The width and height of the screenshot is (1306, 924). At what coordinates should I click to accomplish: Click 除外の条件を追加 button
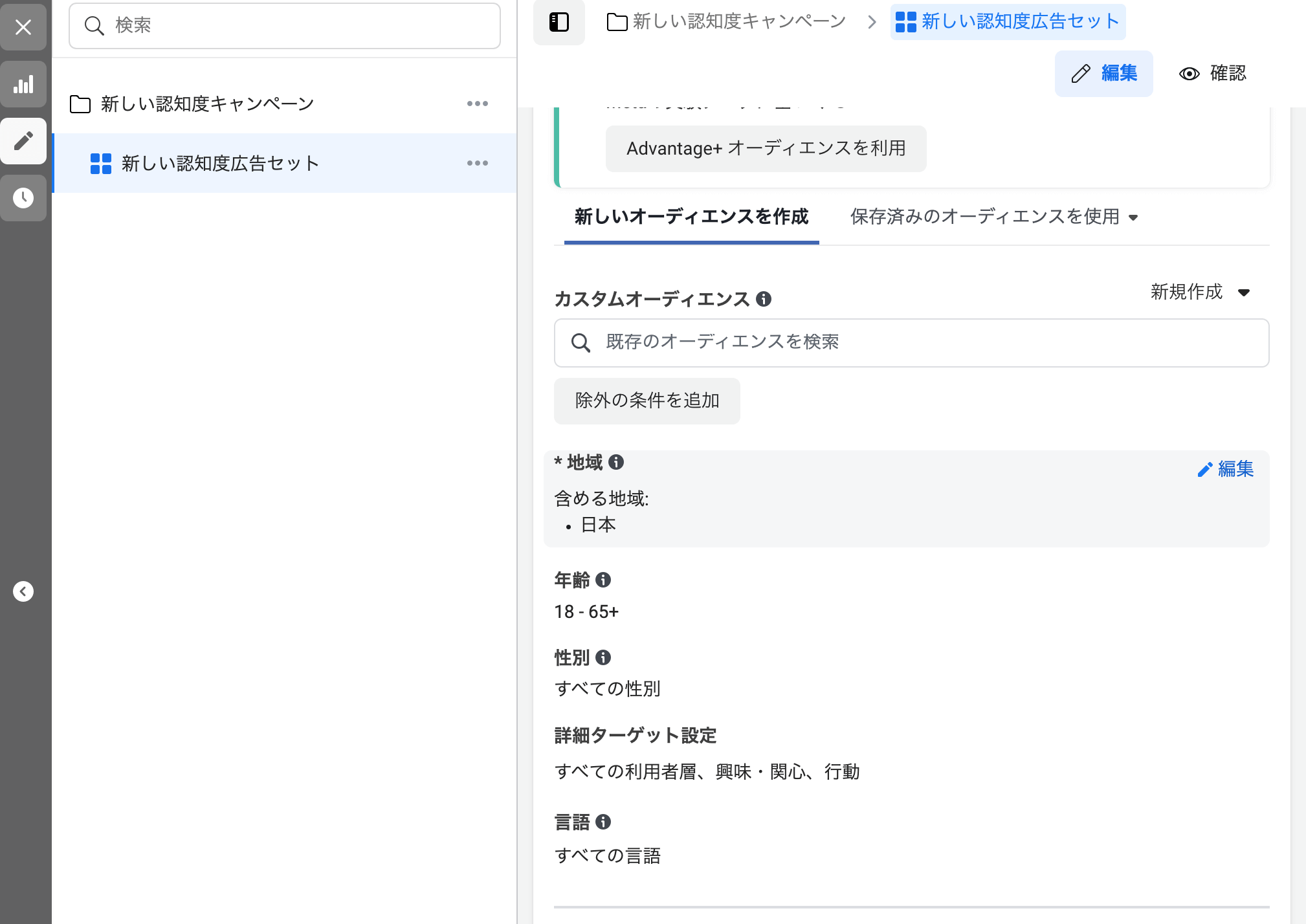647,401
